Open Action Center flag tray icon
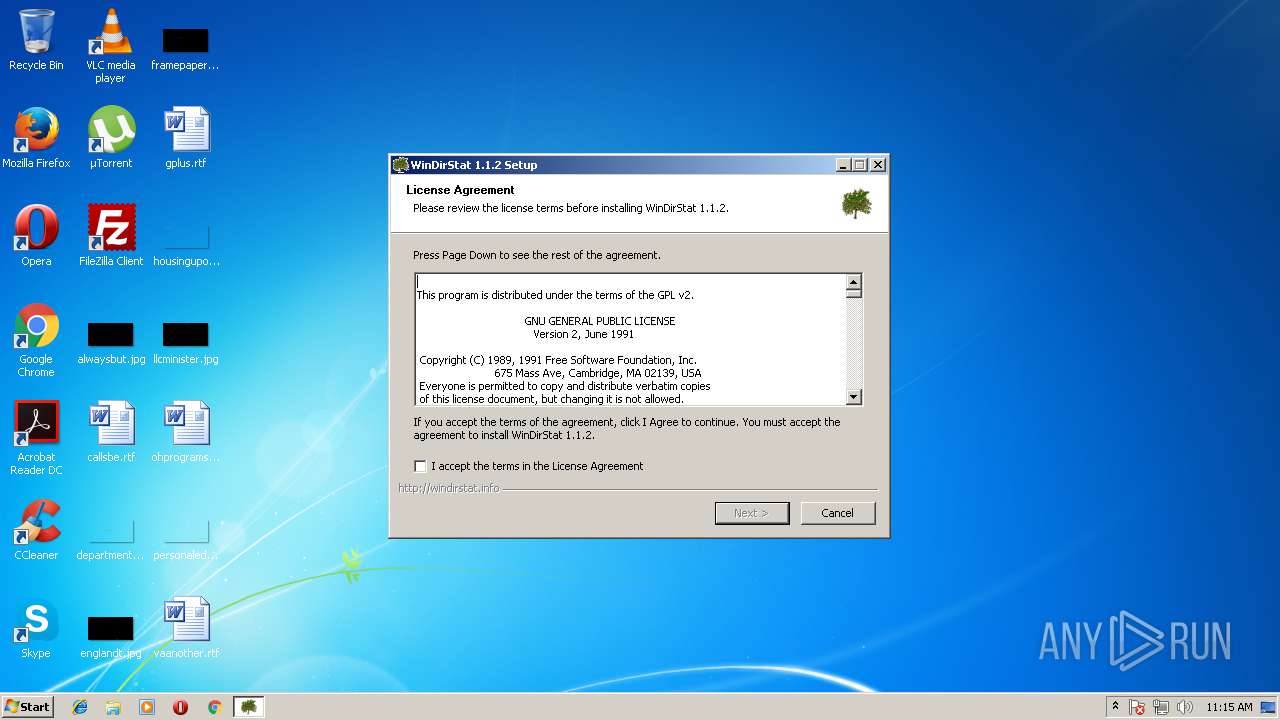 click(x=1137, y=707)
